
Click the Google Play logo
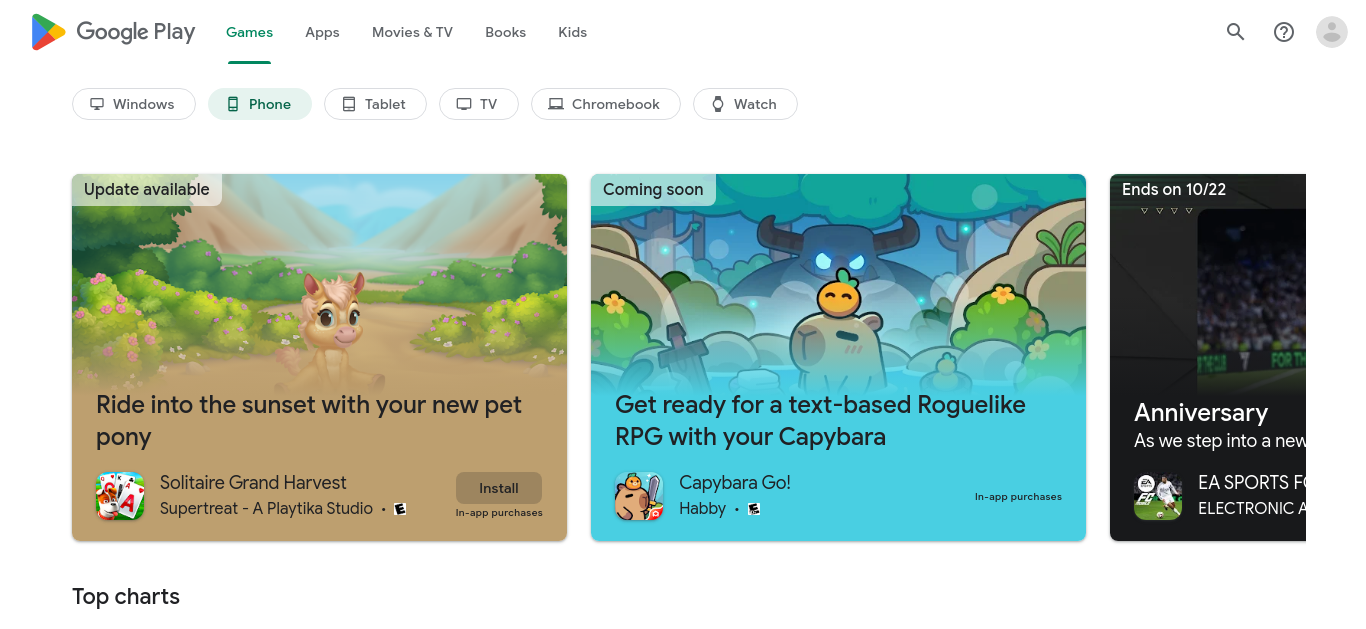tap(113, 32)
